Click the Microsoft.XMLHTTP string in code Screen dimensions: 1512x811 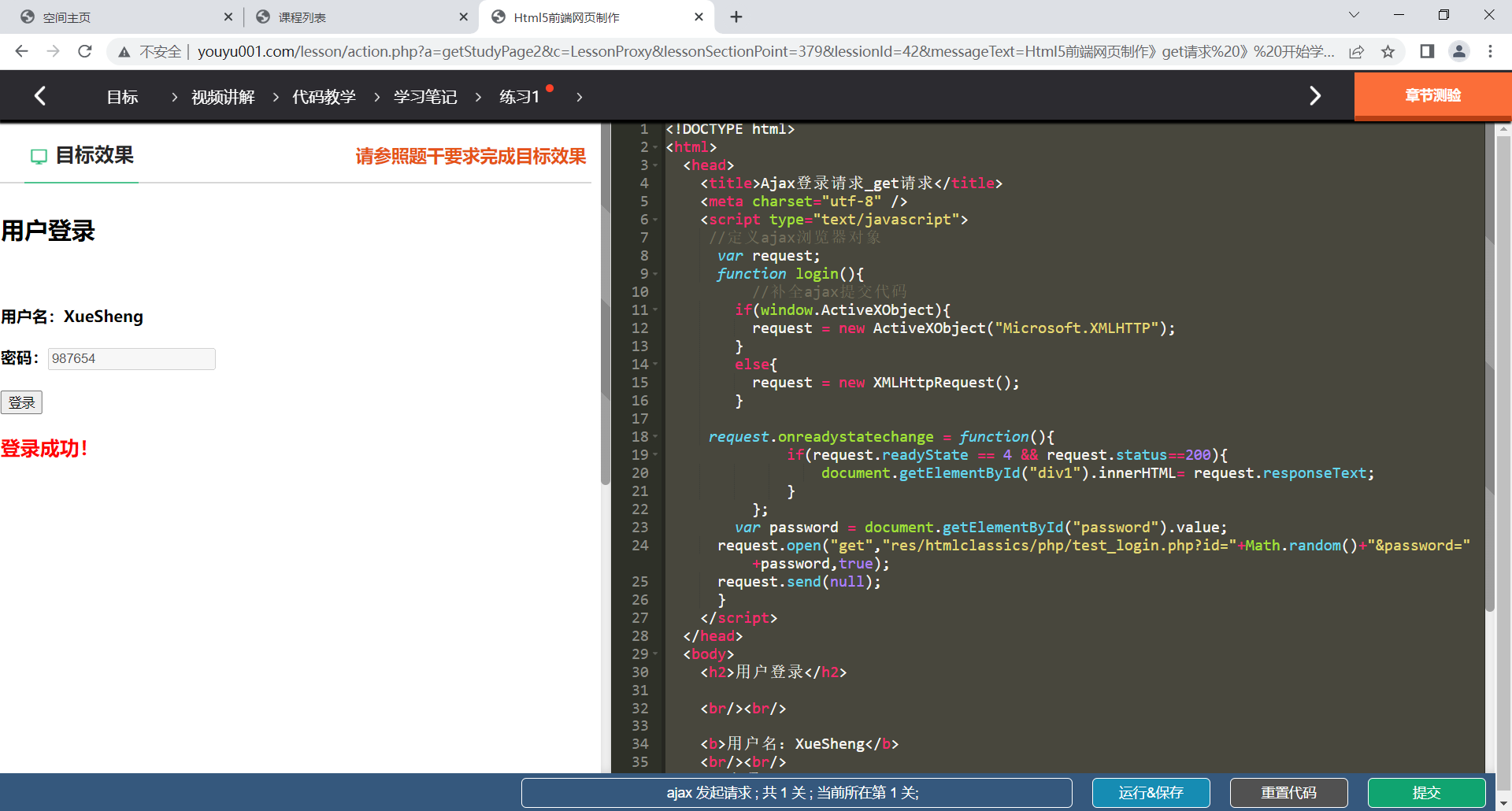pos(1077,328)
